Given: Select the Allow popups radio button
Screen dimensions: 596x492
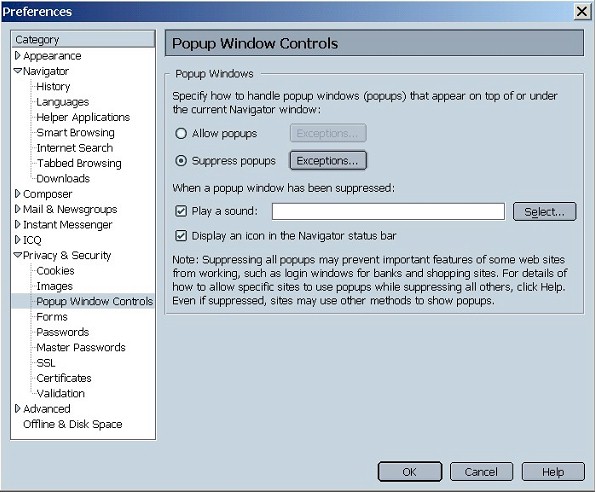Looking at the screenshot, I should tap(181, 133).
